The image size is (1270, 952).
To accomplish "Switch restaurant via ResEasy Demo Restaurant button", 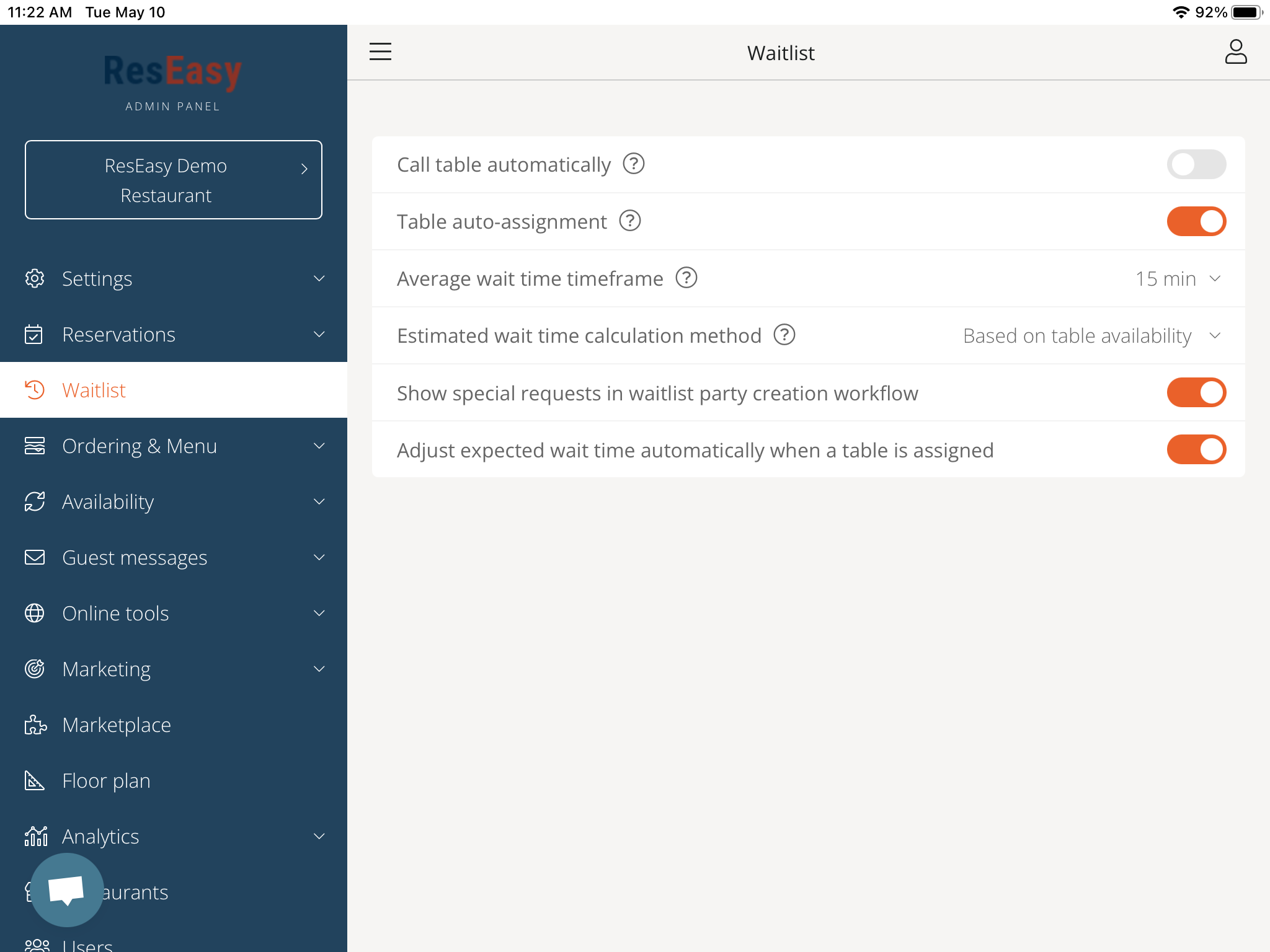I will [174, 180].
